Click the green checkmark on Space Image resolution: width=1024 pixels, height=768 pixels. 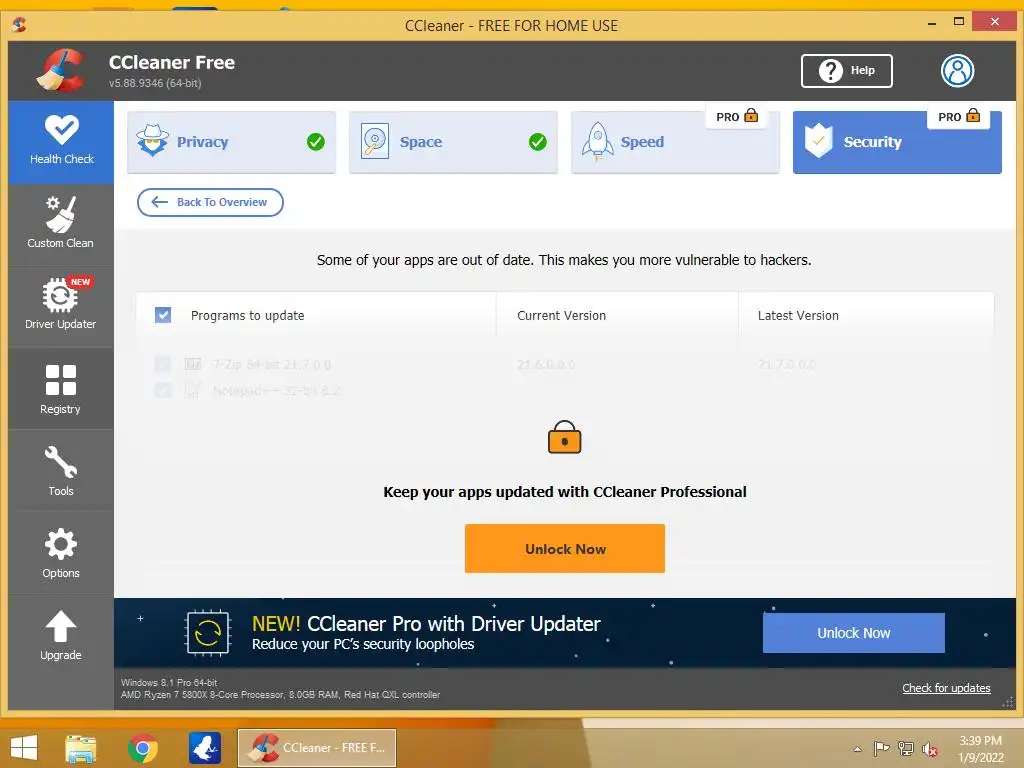(x=537, y=142)
